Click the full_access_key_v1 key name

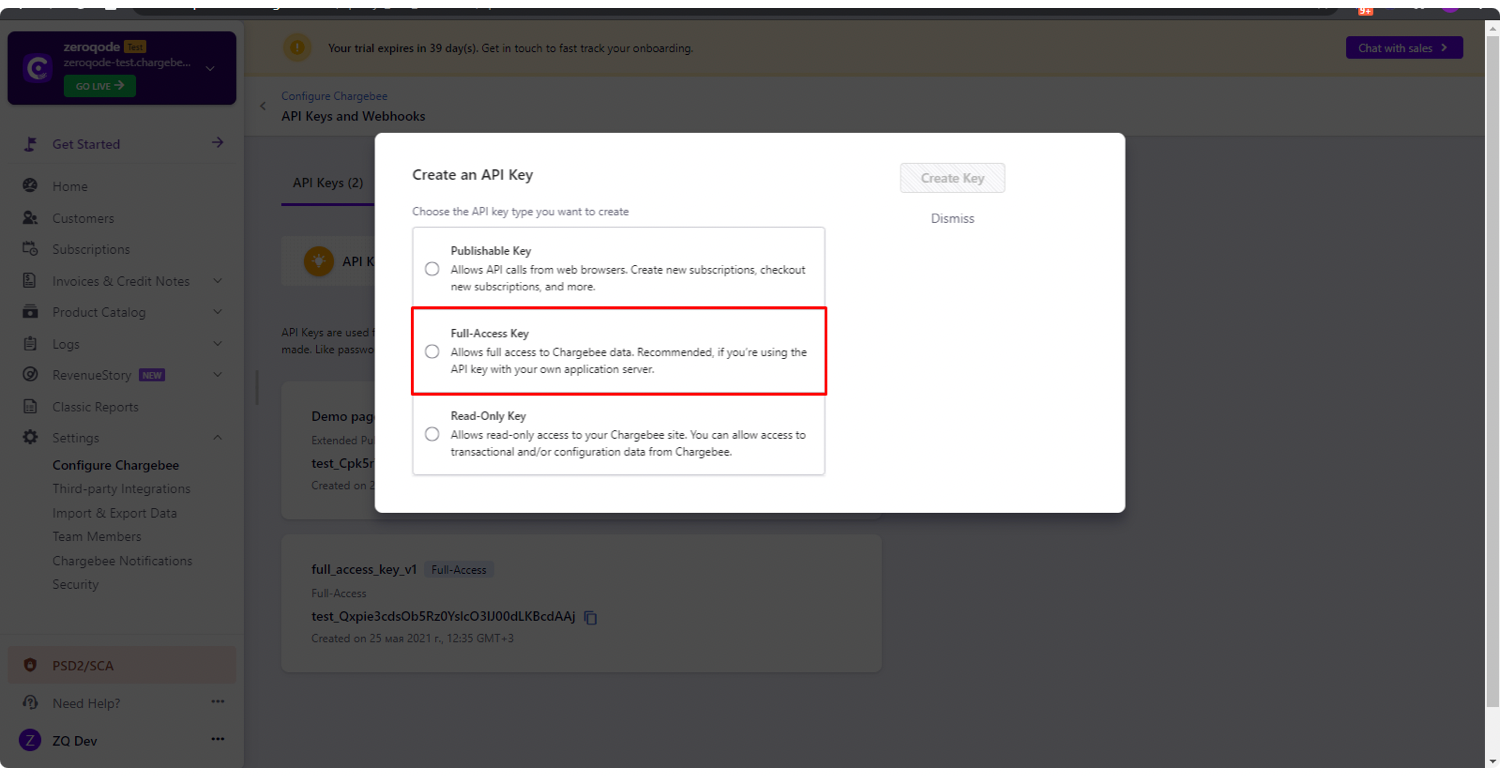[x=364, y=569]
